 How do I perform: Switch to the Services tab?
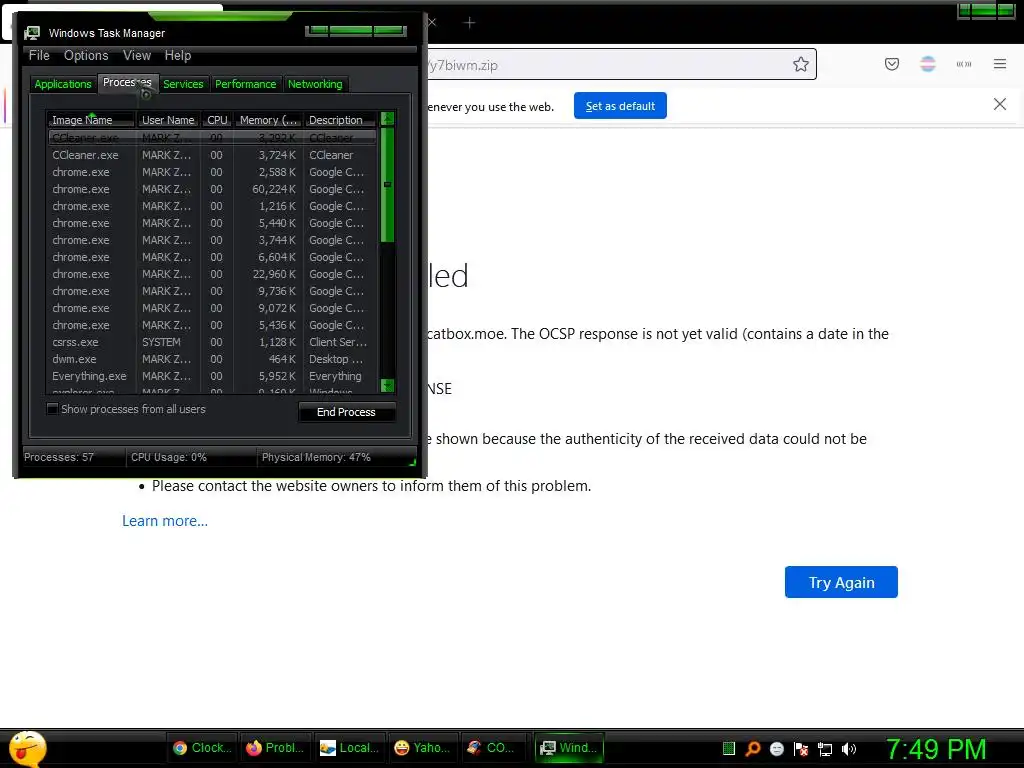183,84
